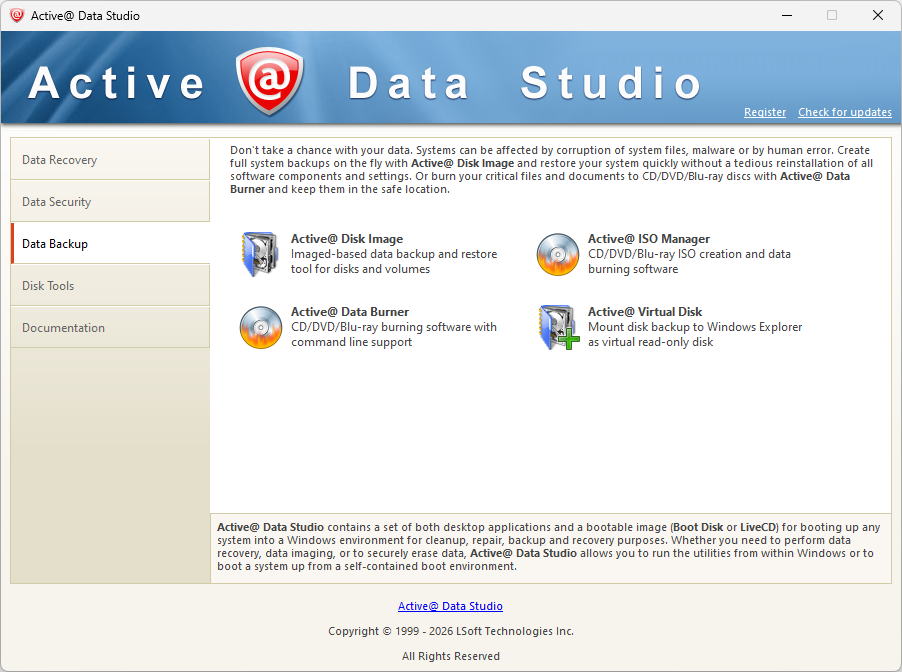Screen dimensions: 902x672
Task: Click Check for updates link
Action: pos(844,112)
